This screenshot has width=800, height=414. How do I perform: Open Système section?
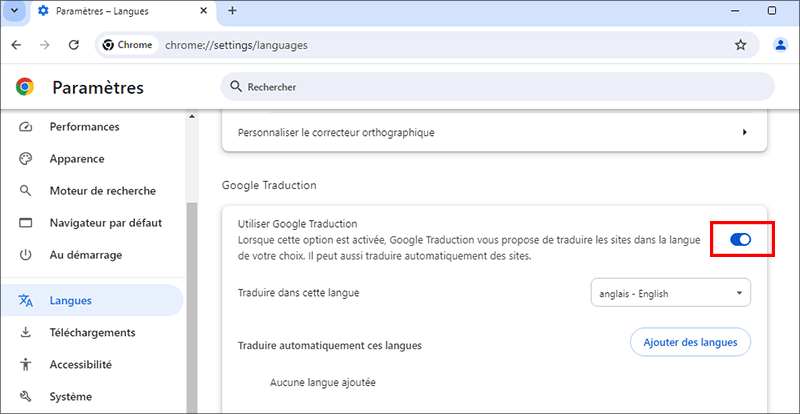(92, 396)
